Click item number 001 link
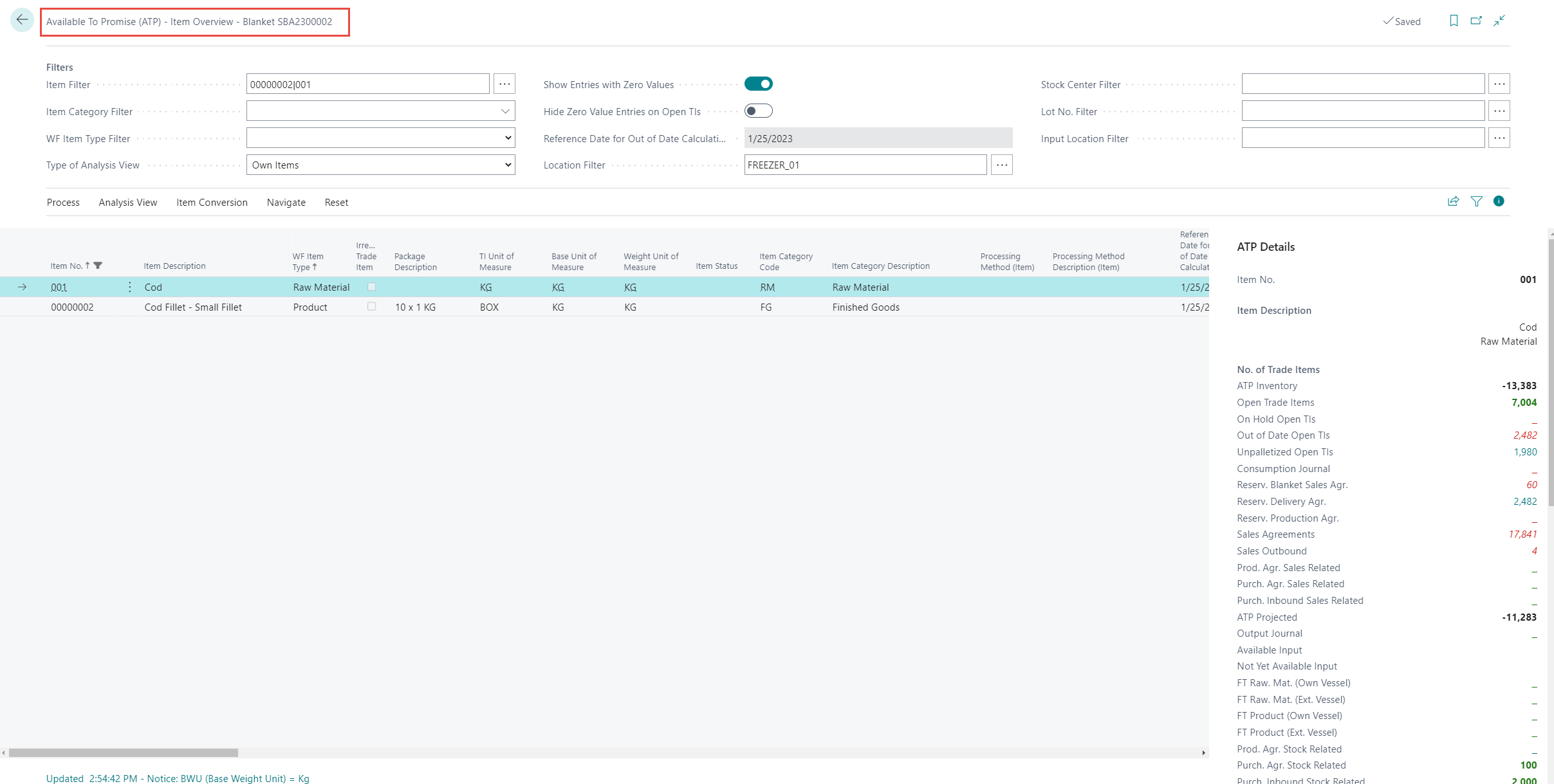Viewport: 1554px width, 784px height. 59,287
